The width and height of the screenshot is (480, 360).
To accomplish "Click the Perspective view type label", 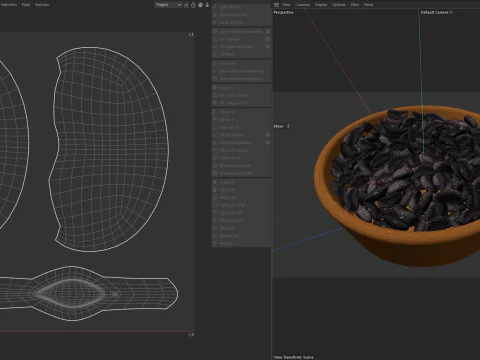I will click(x=284, y=12).
